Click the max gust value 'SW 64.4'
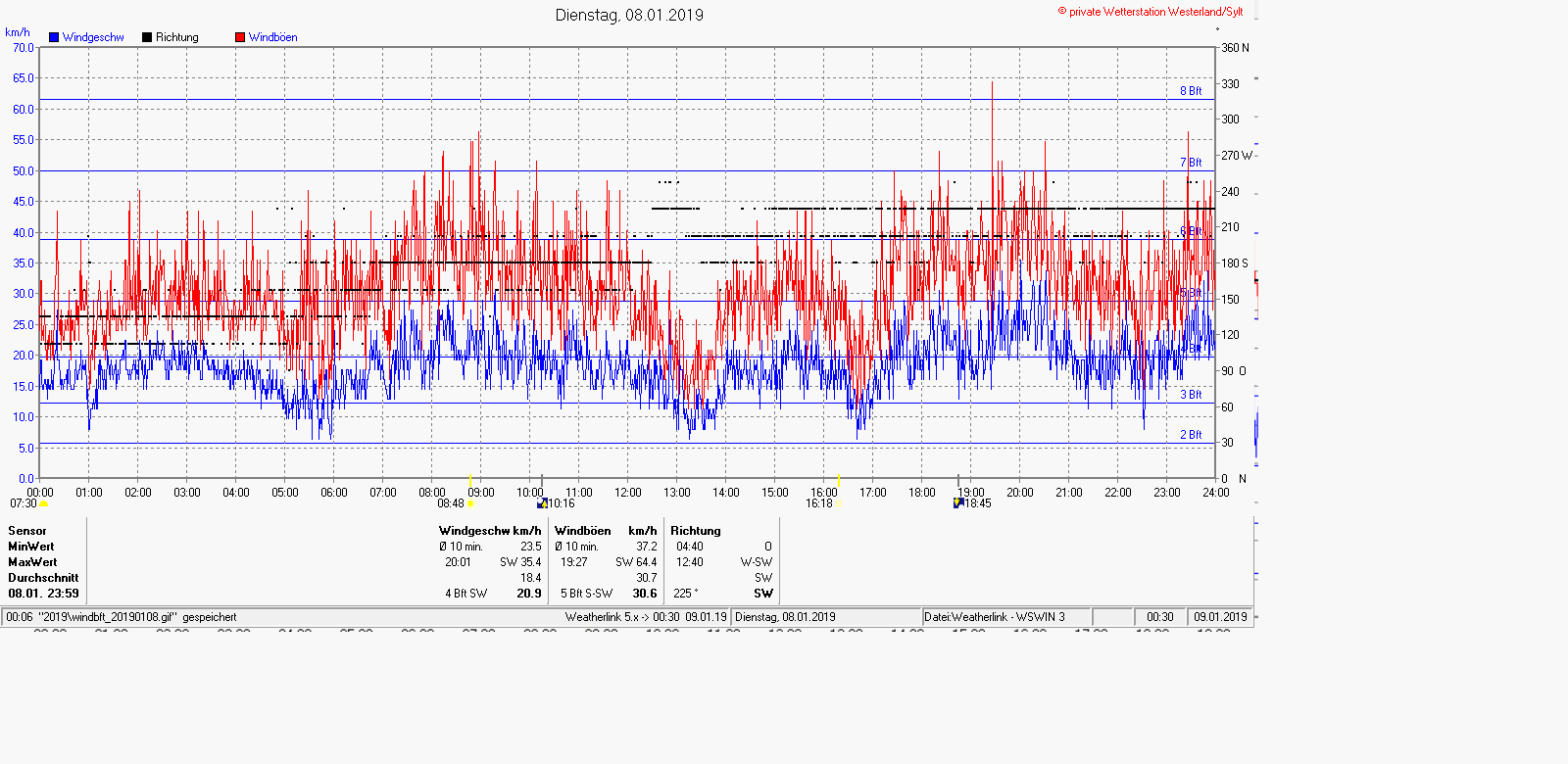1568x764 pixels. [x=636, y=562]
